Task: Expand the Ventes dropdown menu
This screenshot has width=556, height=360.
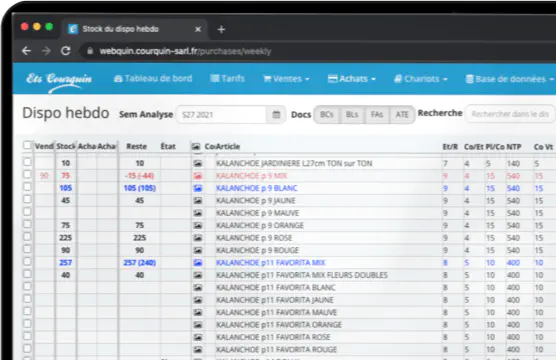Action: 287,79
